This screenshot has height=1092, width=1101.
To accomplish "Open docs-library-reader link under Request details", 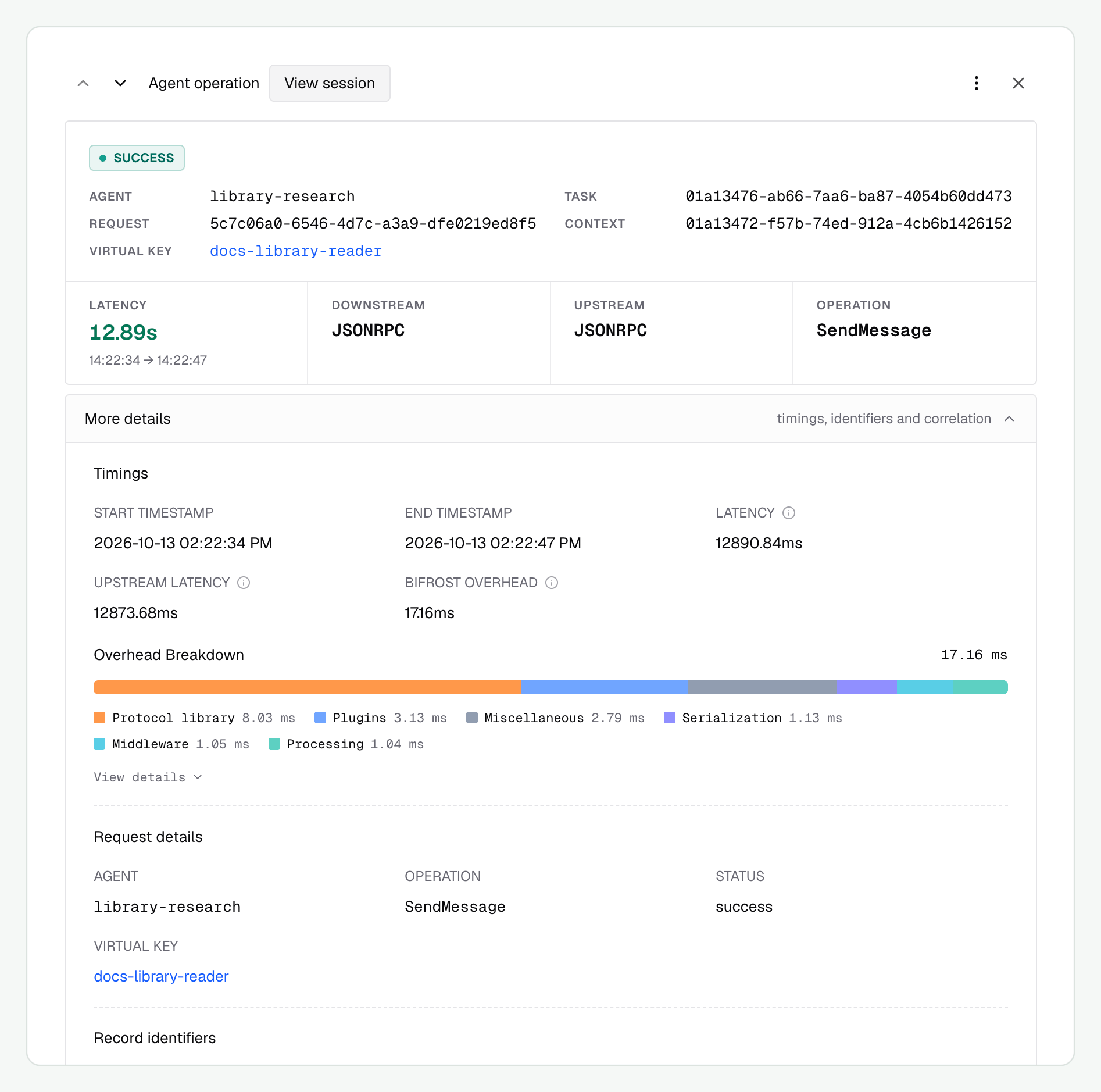I will click(162, 976).
